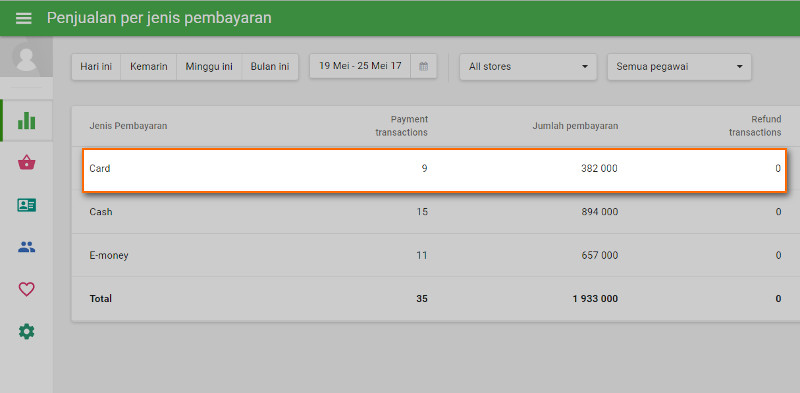Click the 11 transactions count for E-money
The width and height of the screenshot is (800, 393).
tap(422, 255)
